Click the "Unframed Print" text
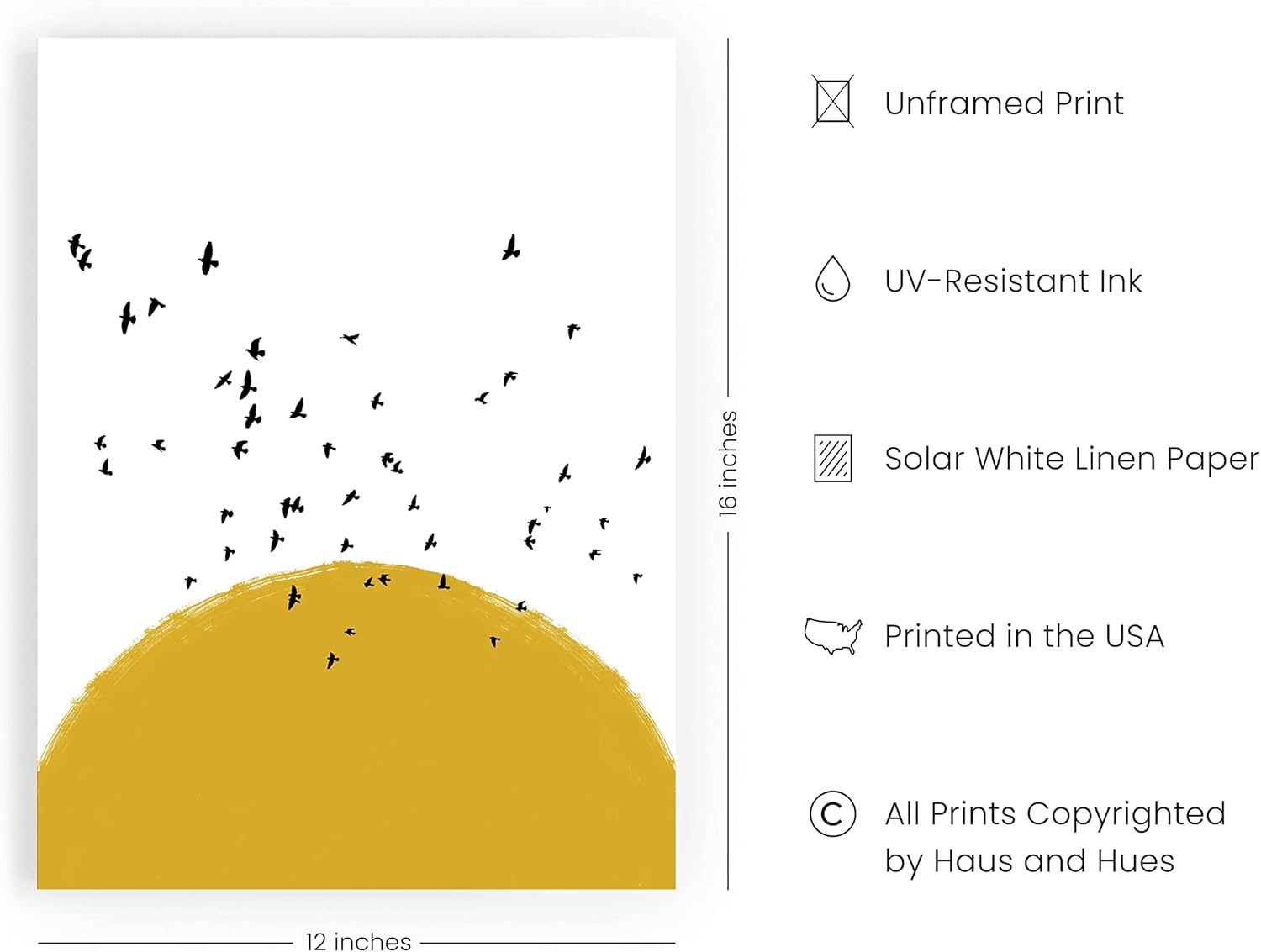 coord(1004,103)
